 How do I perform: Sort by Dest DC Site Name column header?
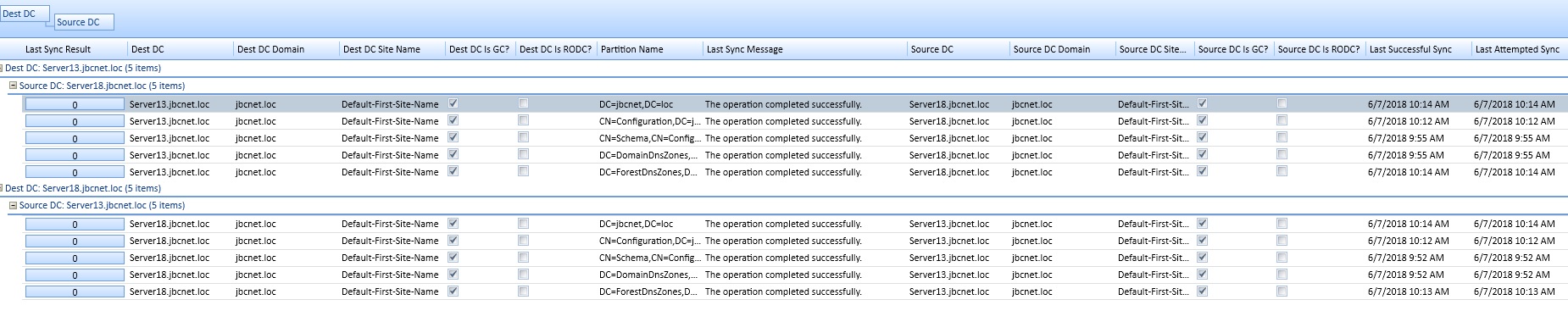click(392, 49)
